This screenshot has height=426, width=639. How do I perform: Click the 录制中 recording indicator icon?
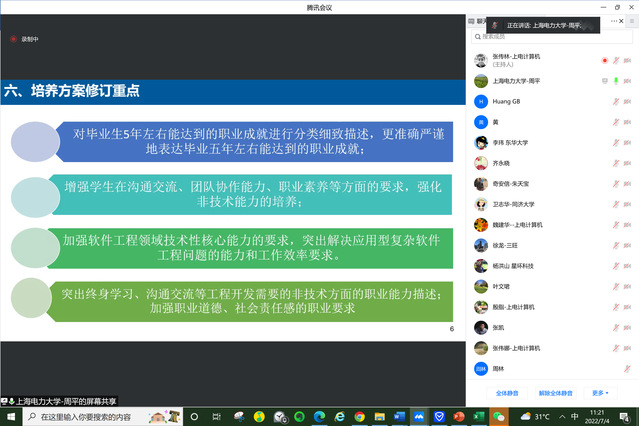click(x=14, y=39)
